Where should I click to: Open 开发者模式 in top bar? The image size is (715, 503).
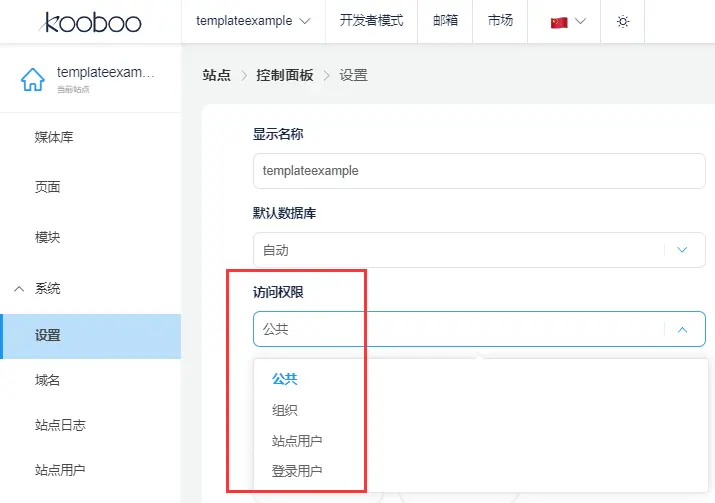pyautogui.click(x=371, y=21)
